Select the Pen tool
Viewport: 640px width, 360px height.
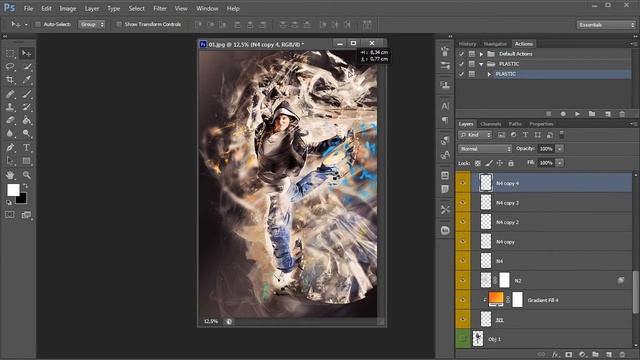pos(10,147)
